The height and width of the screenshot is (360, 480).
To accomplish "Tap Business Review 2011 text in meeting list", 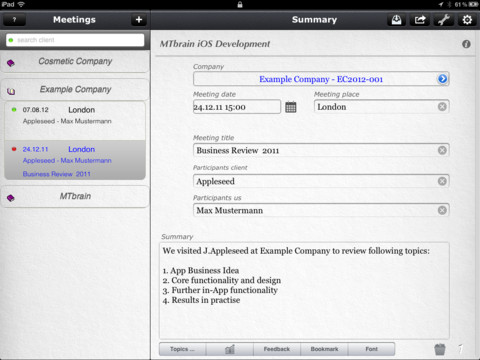I will point(57,174).
